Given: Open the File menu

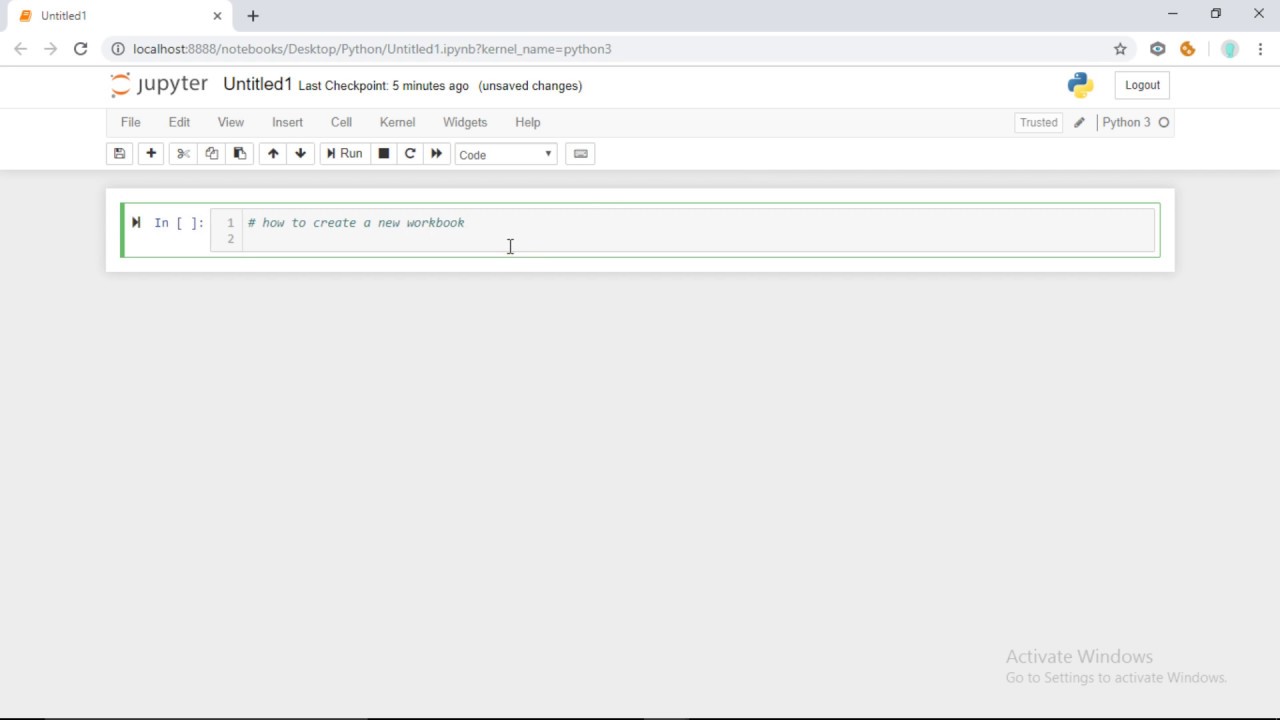Looking at the screenshot, I should coord(130,122).
